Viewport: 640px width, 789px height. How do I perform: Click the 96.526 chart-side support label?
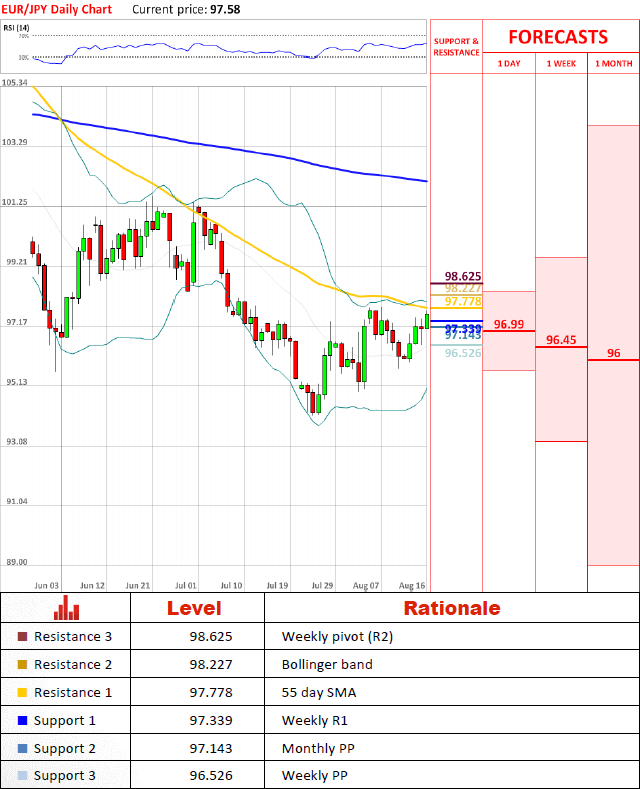pos(463,353)
